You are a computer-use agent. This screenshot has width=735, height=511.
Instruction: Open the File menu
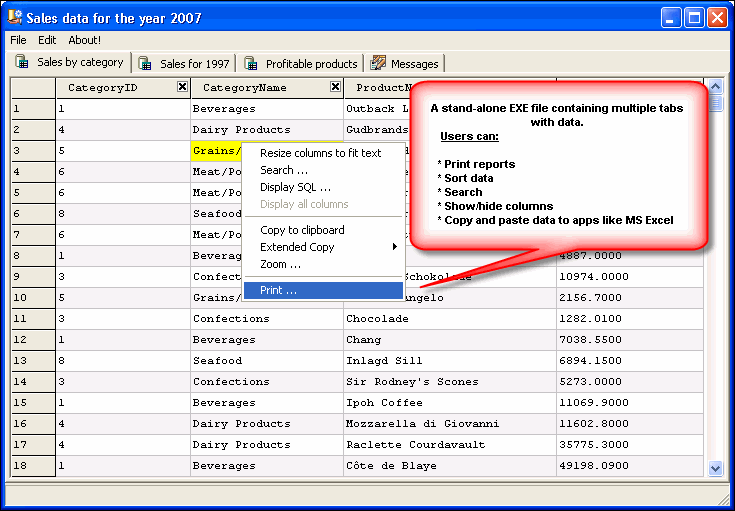[18, 40]
